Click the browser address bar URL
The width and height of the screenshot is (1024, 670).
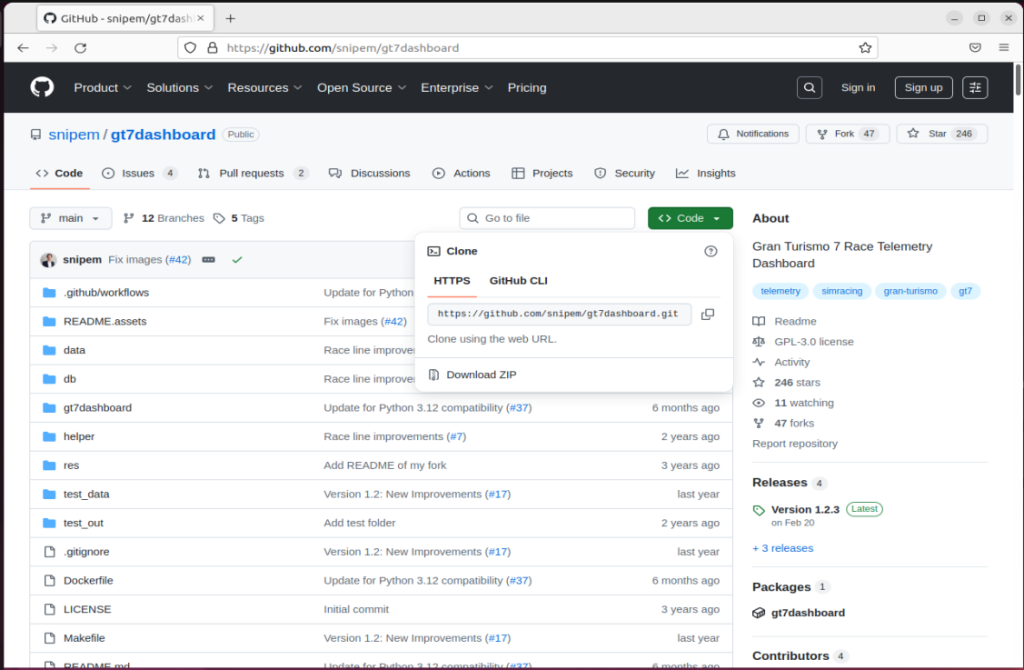pos(343,48)
